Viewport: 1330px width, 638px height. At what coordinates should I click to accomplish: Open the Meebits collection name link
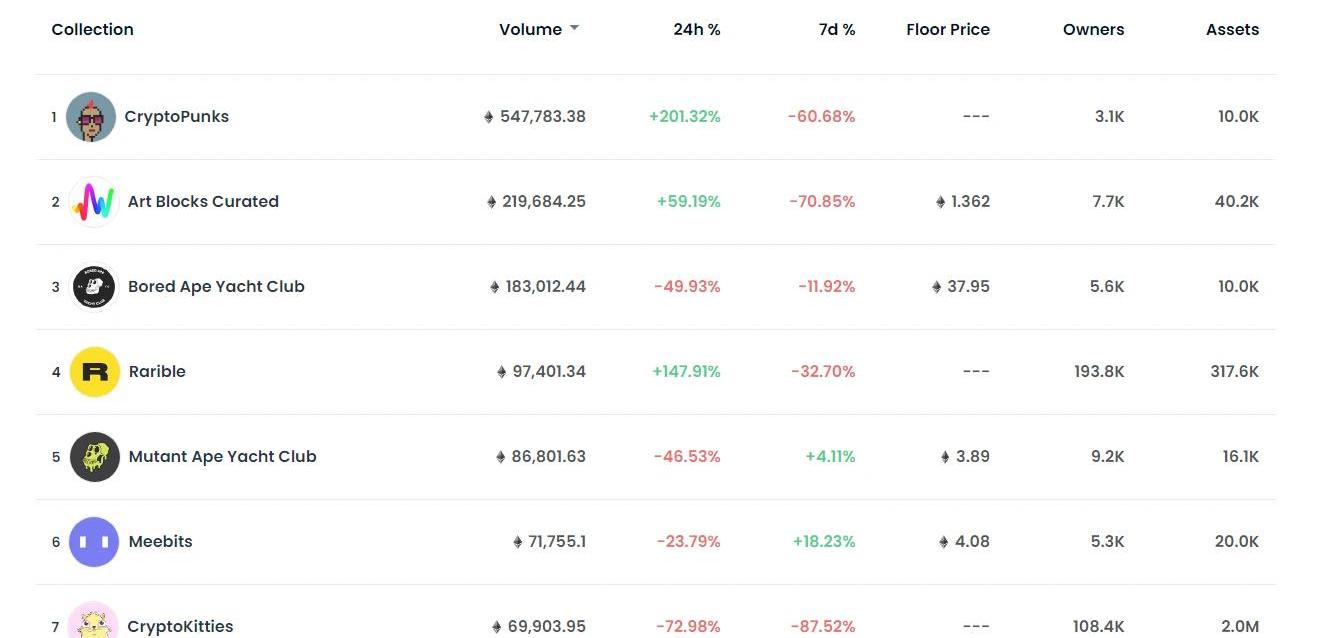pyautogui.click(x=160, y=542)
